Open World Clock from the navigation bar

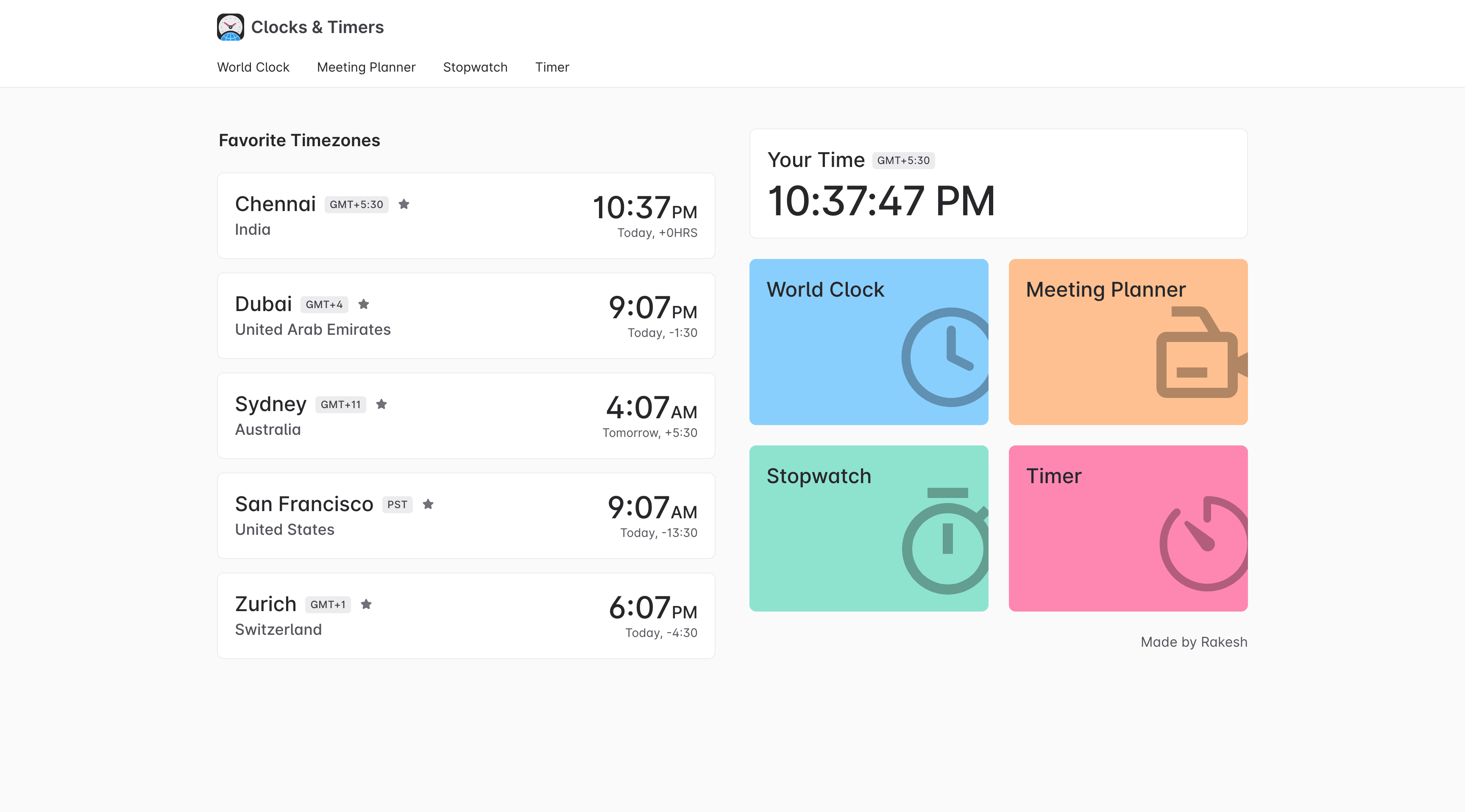pyautogui.click(x=253, y=67)
